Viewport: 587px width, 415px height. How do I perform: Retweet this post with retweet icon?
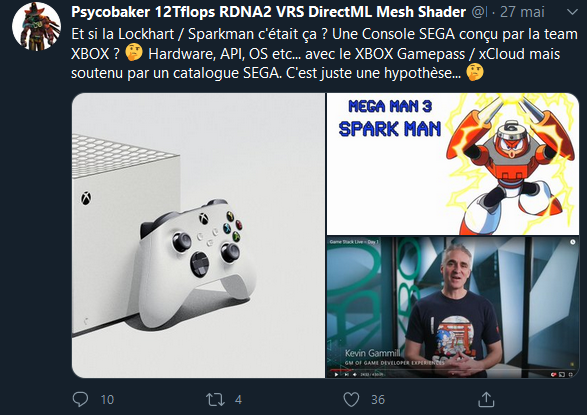pyautogui.click(x=215, y=400)
